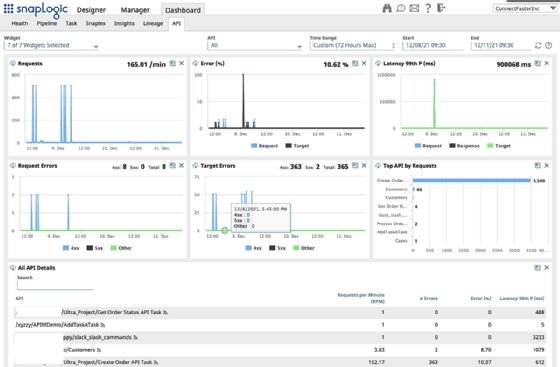Click the End date field

[500, 45]
